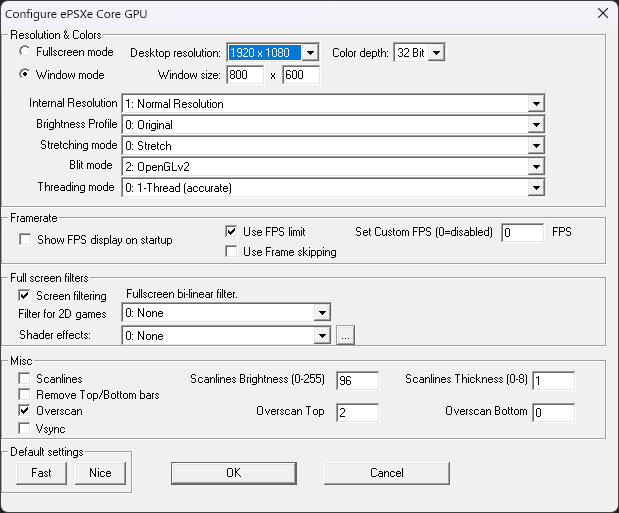Open Shader effects dropdown
Screen dimensions: 619x513
coord(322,336)
